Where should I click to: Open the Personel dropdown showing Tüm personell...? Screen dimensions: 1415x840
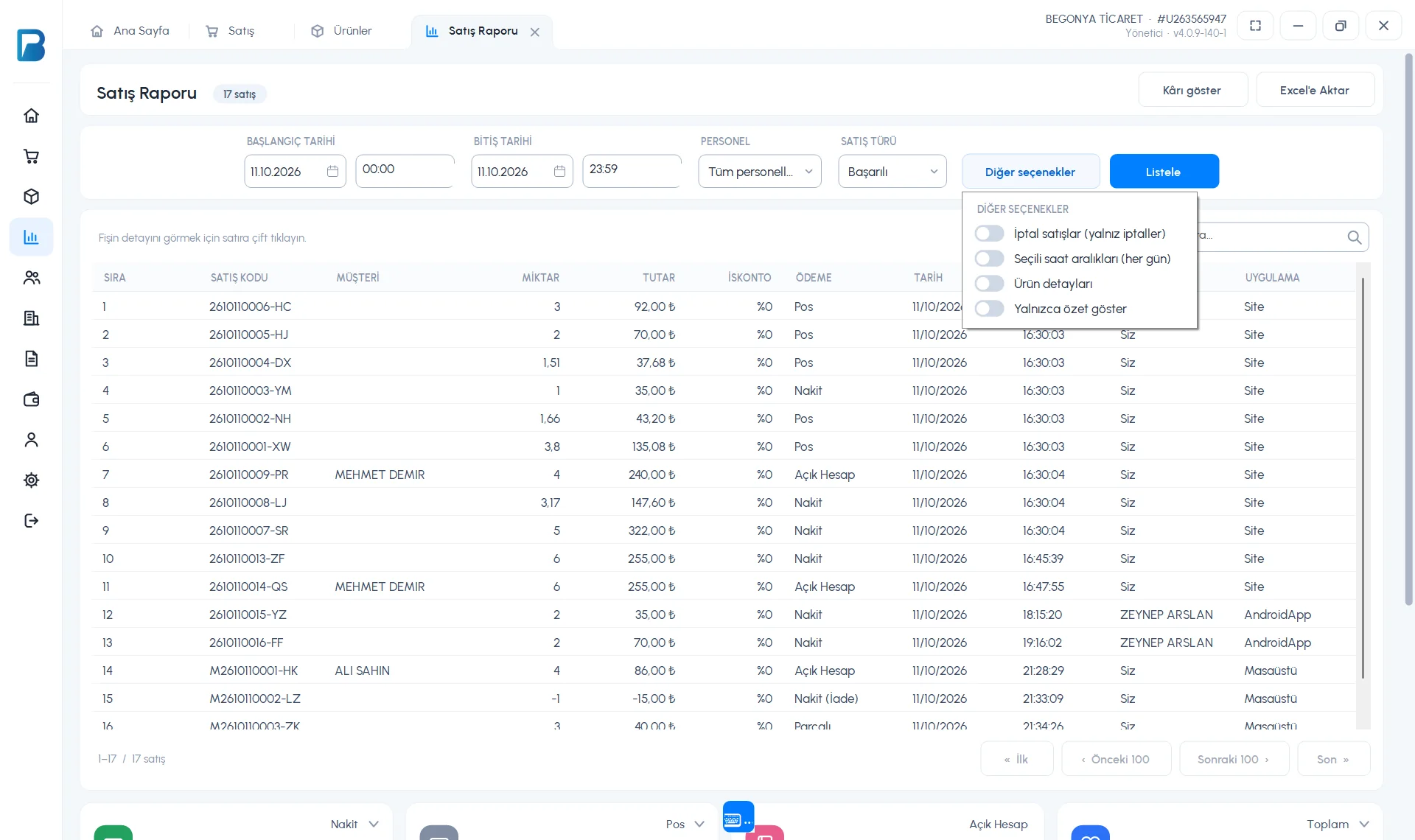coord(760,172)
